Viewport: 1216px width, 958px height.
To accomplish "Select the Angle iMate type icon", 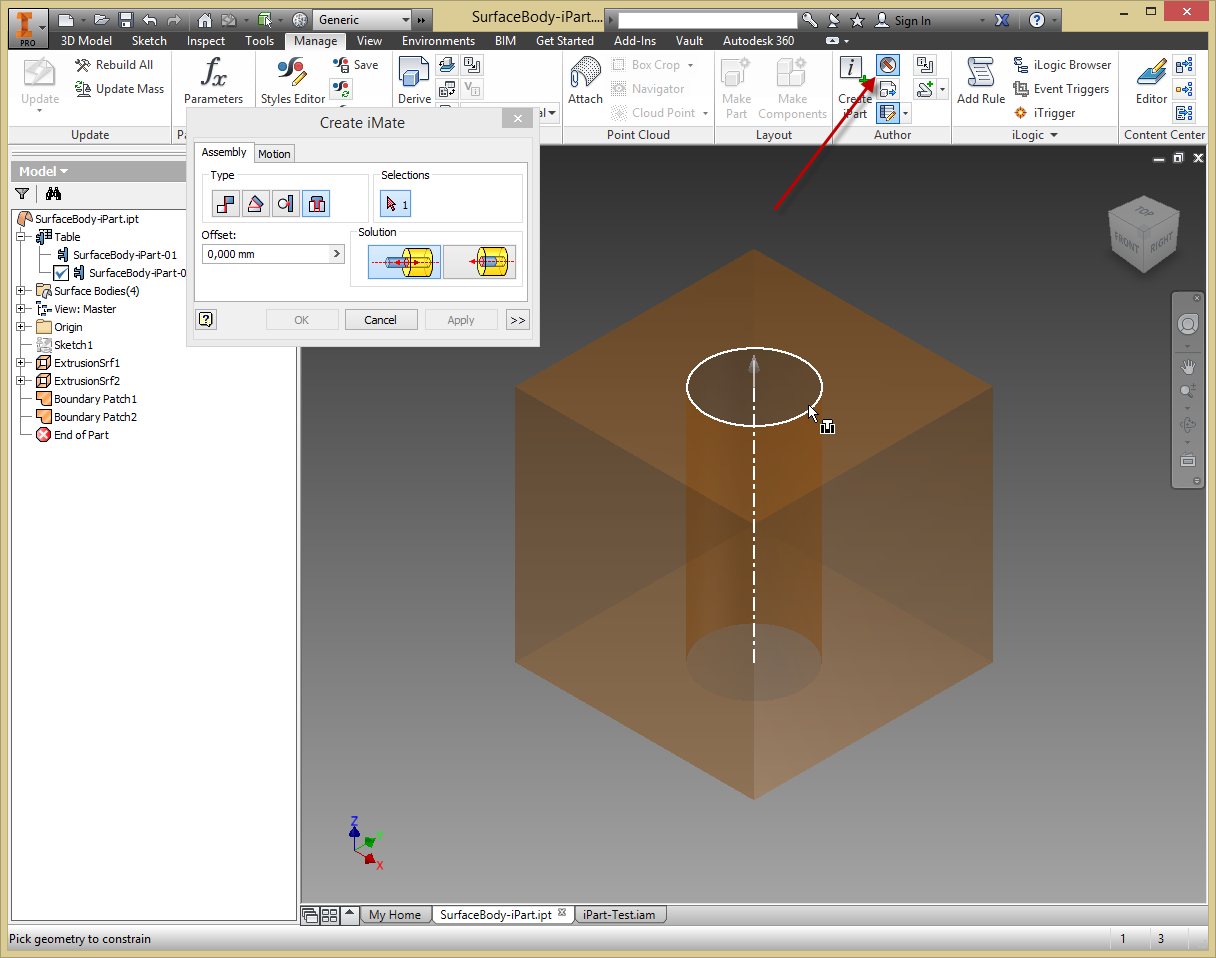I will tap(254, 203).
